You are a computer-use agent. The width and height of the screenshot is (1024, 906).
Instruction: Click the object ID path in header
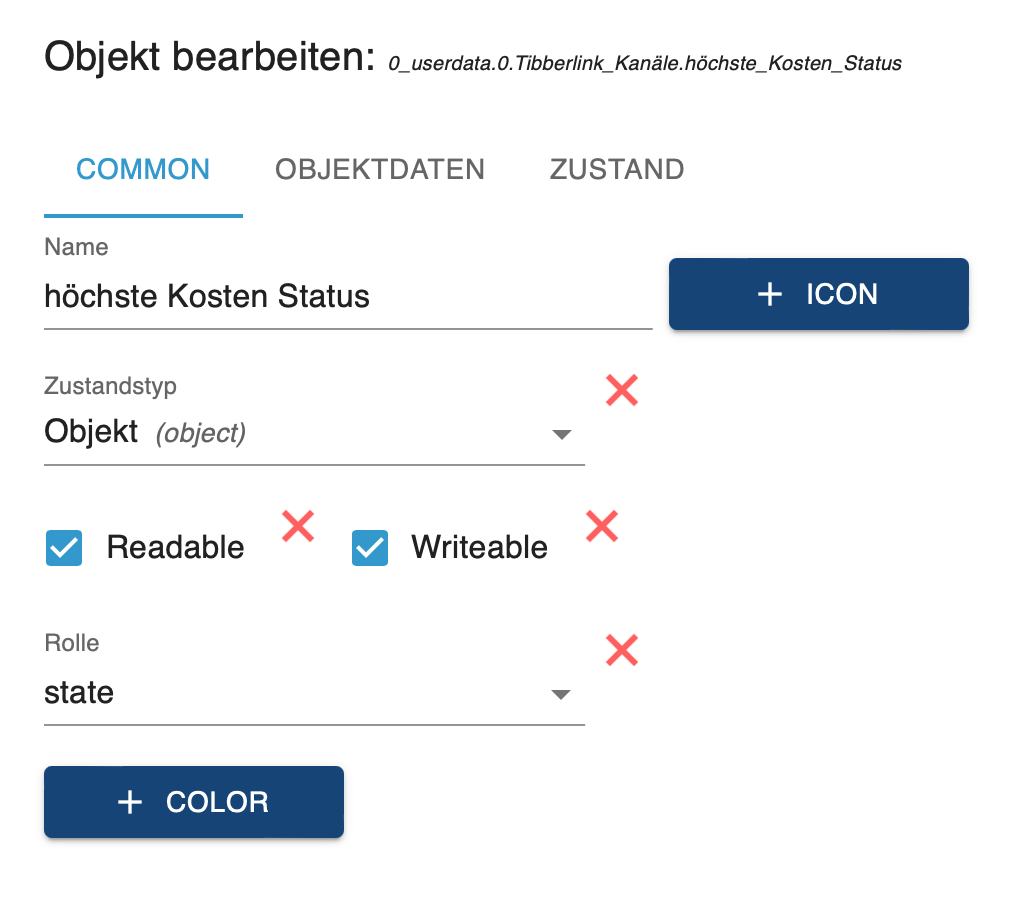tap(645, 64)
